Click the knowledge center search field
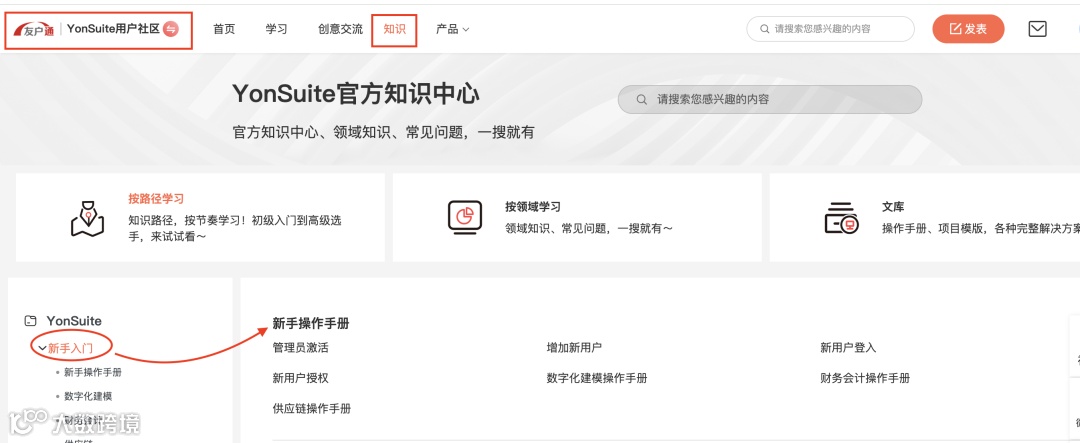Screen dimensions: 1080x443 (x=769, y=99)
